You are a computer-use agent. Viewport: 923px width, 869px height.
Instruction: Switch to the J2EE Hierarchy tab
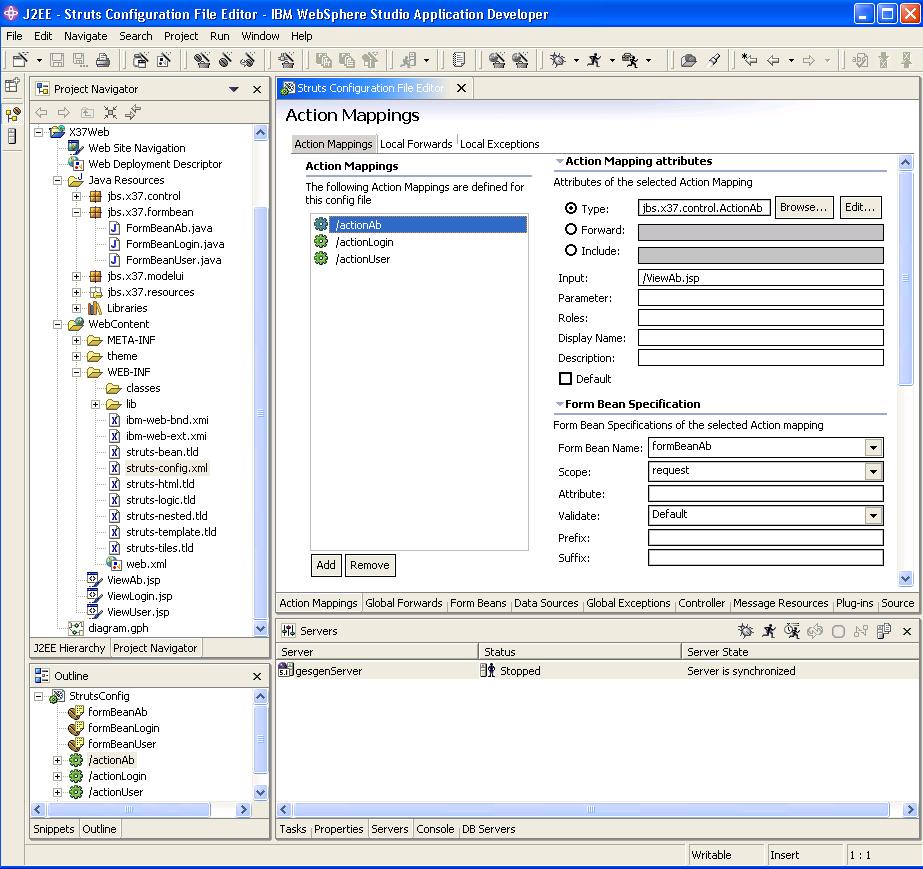(69, 648)
